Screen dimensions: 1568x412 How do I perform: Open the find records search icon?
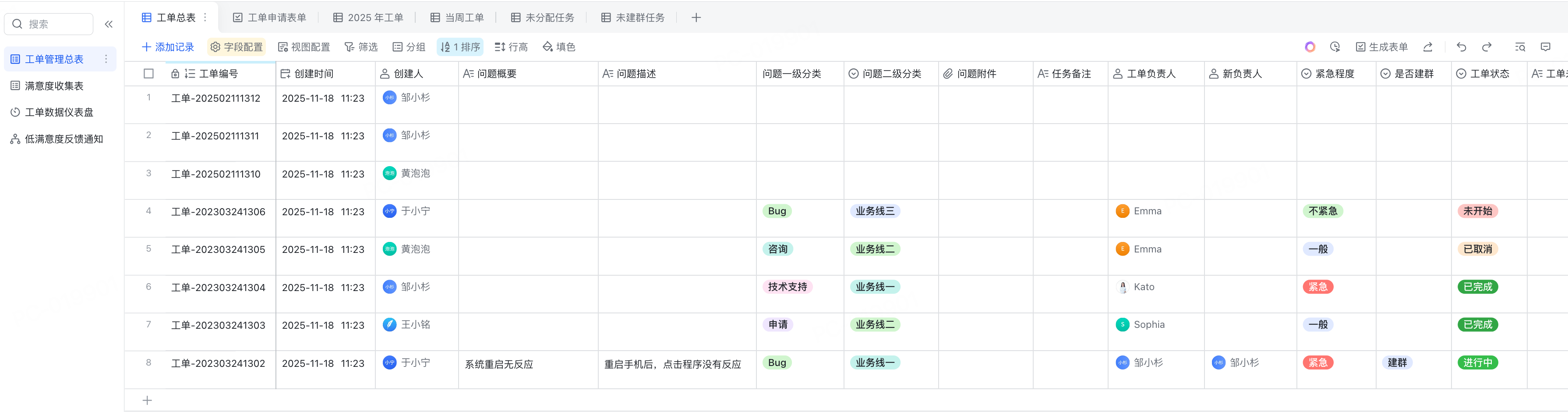point(1519,47)
